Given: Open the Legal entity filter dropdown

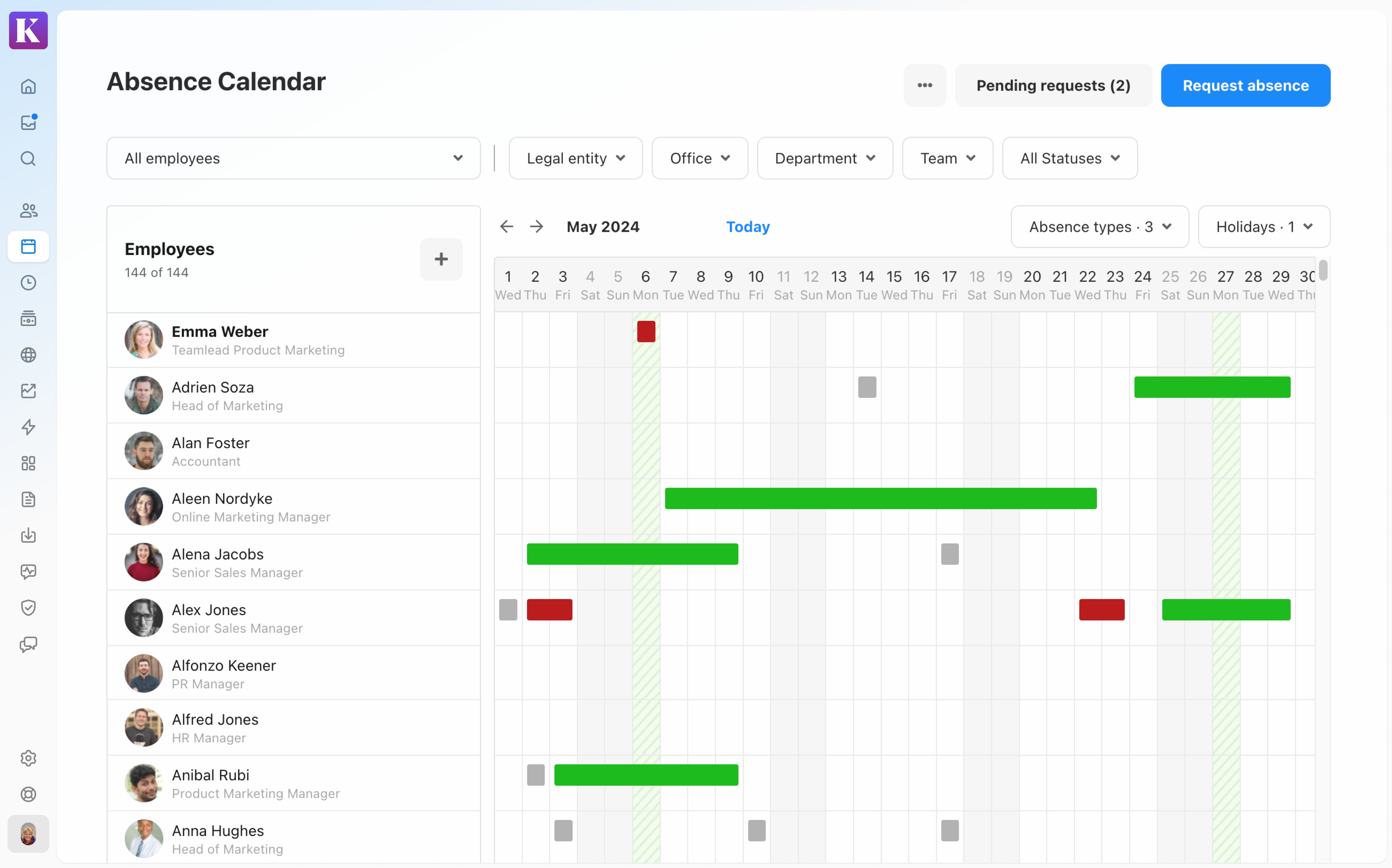Looking at the screenshot, I should (575, 158).
